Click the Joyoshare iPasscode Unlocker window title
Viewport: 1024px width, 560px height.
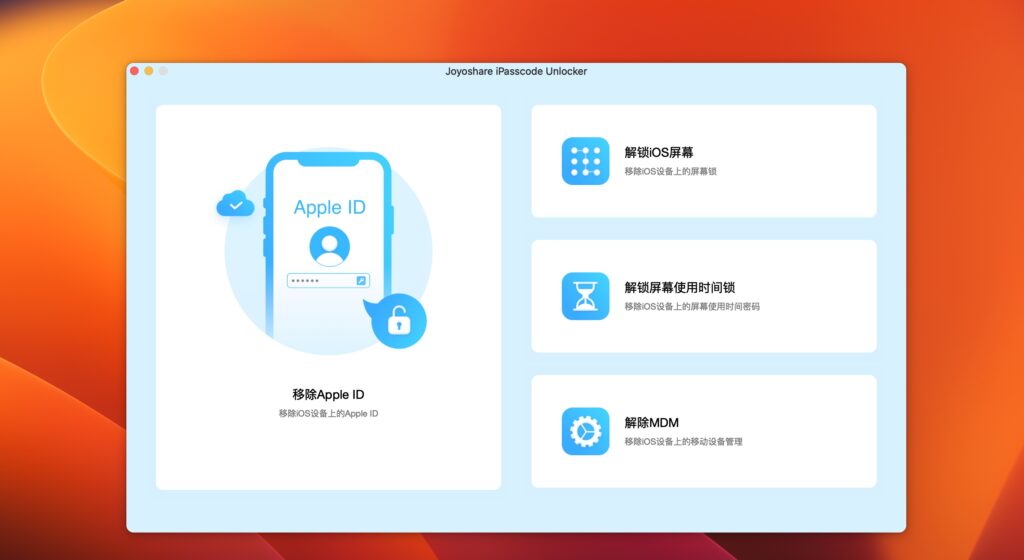pyautogui.click(x=516, y=72)
